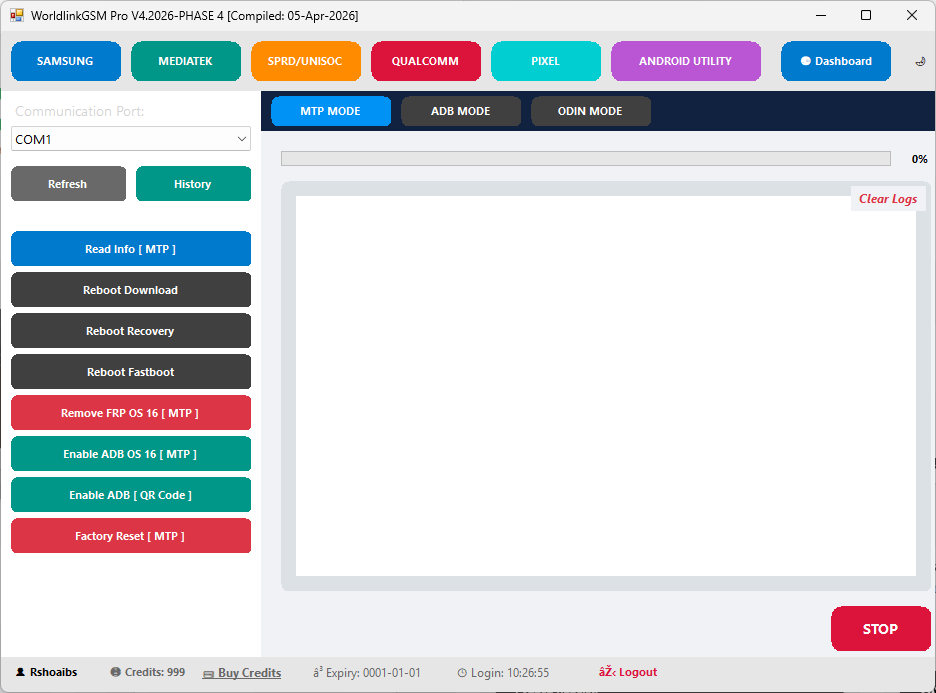Expand the port selection list arrow
Viewport: 936px width, 693px height.
[241, 138]
